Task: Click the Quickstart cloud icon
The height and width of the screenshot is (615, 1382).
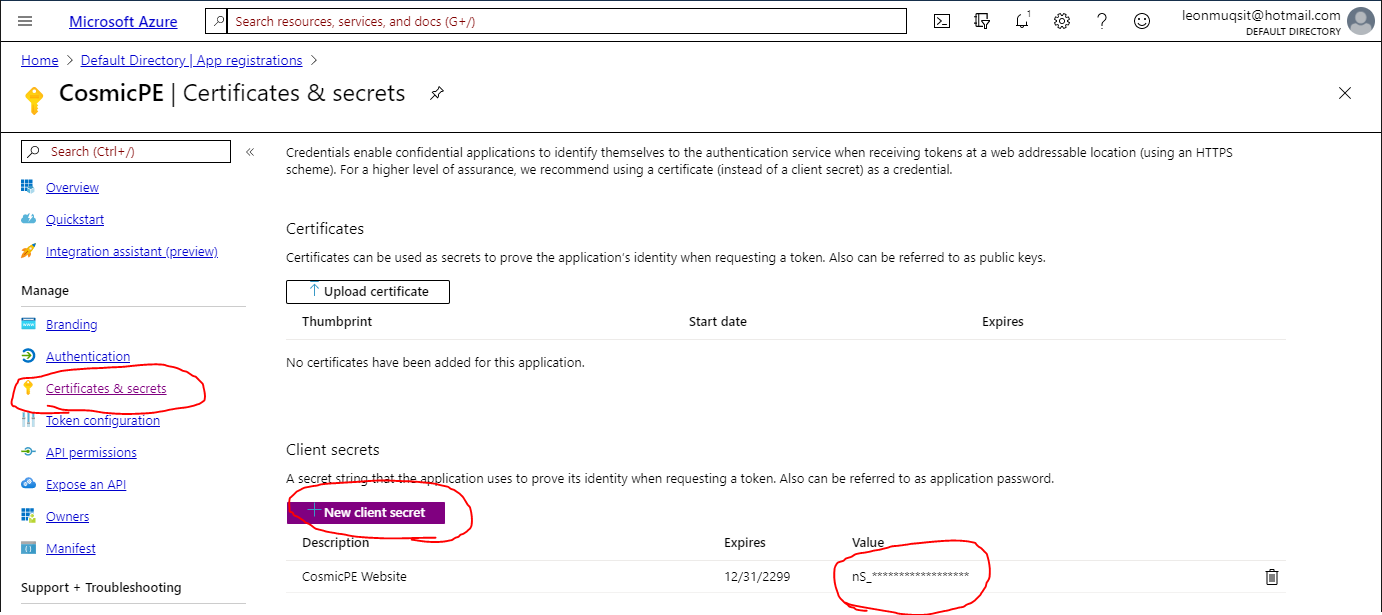Action: click(x=28, y=219)
